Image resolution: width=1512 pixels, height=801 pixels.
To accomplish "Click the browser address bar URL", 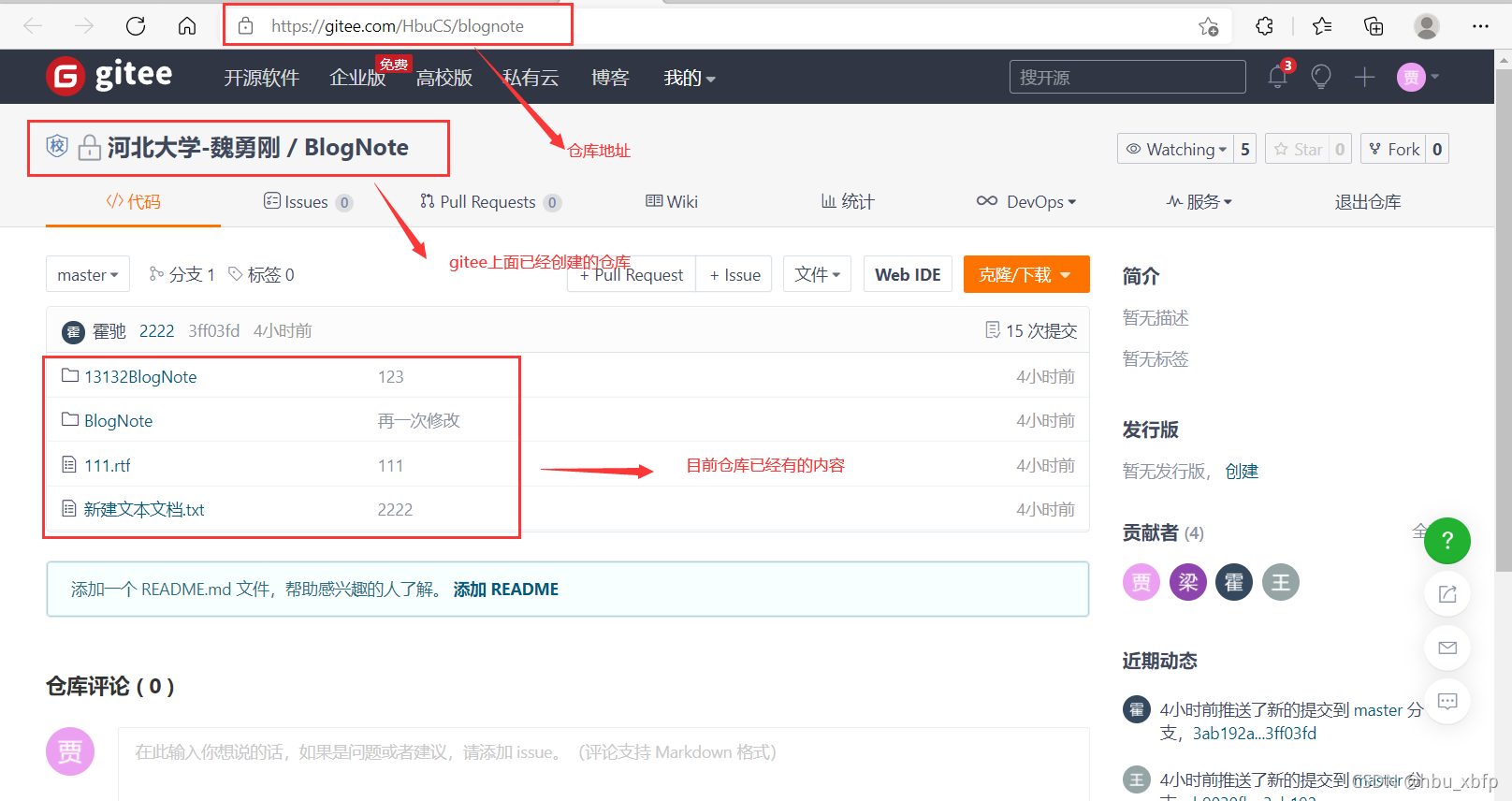I will pyautogui.click(x=398, y=26).
